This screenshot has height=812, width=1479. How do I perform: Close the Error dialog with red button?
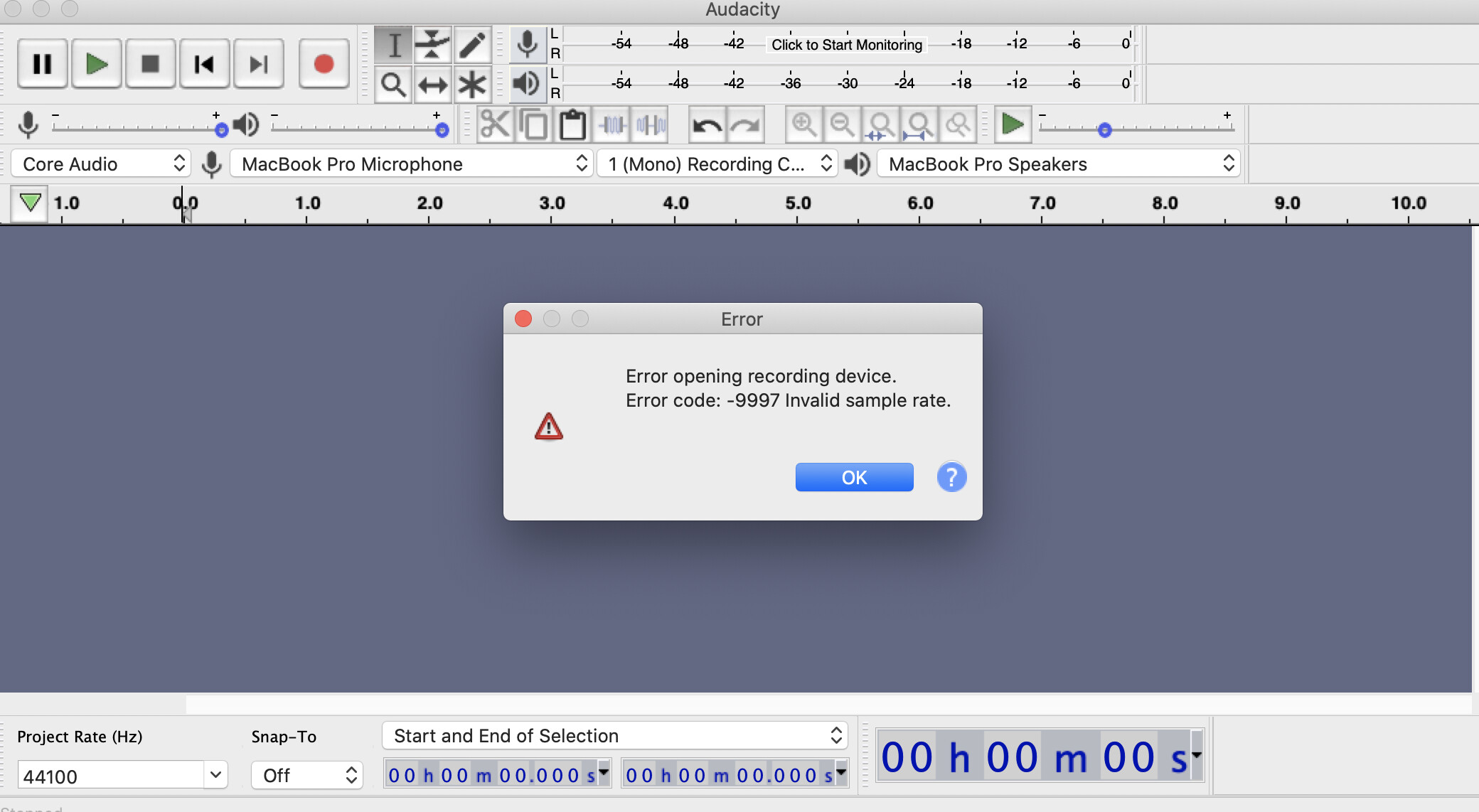coord(523,319)
